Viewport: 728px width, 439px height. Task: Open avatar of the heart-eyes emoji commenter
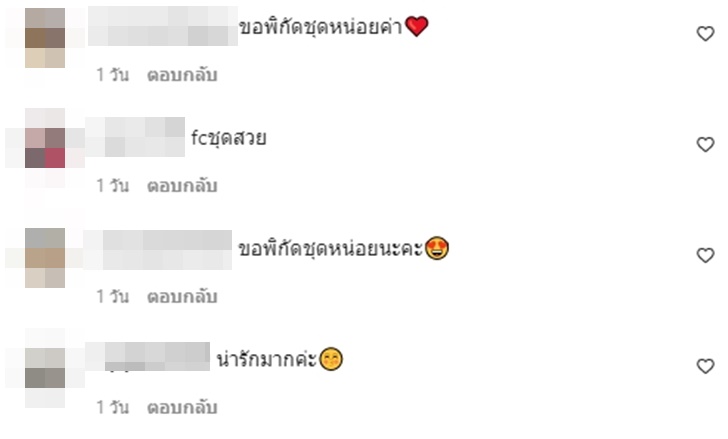pyautogui.click(x=45, y=258)
